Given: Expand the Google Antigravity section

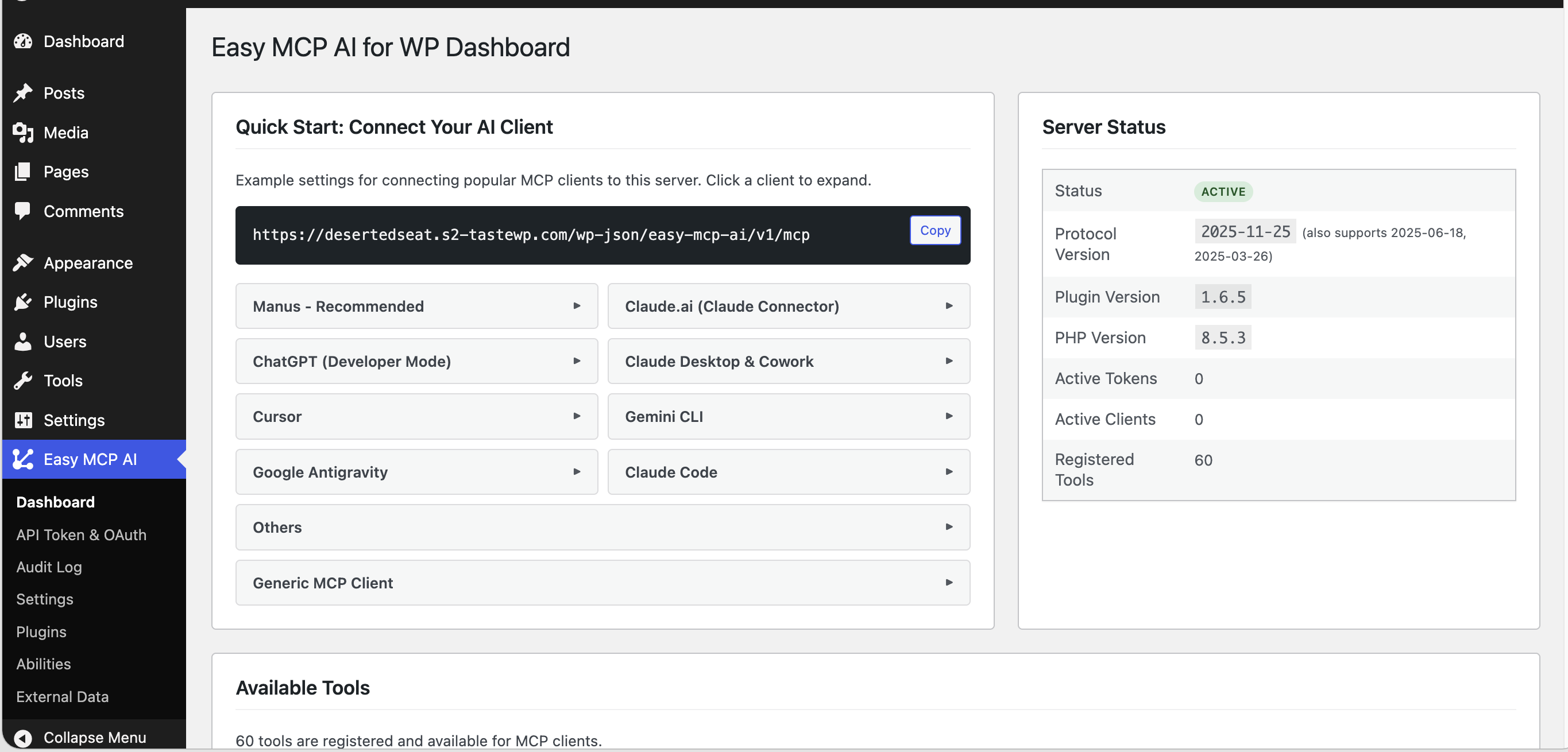Looking at the screenshot, I should click(416, 472).
